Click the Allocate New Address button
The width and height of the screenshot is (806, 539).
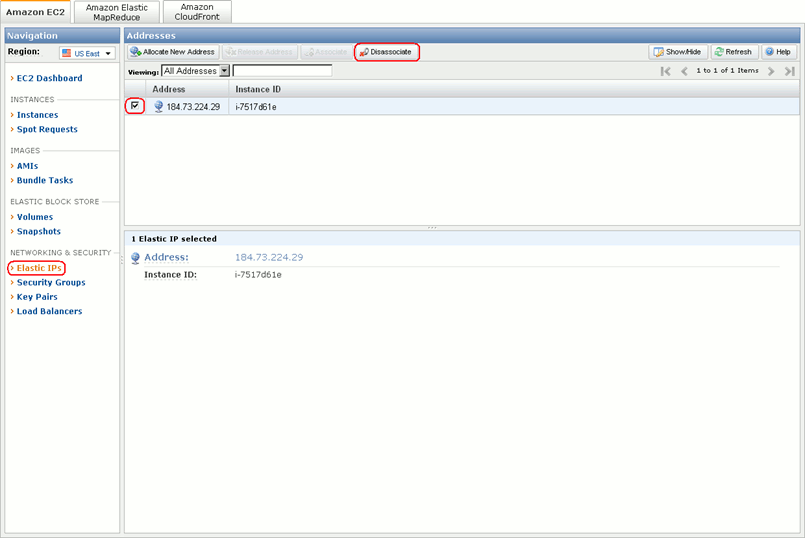tap(173, 52)
